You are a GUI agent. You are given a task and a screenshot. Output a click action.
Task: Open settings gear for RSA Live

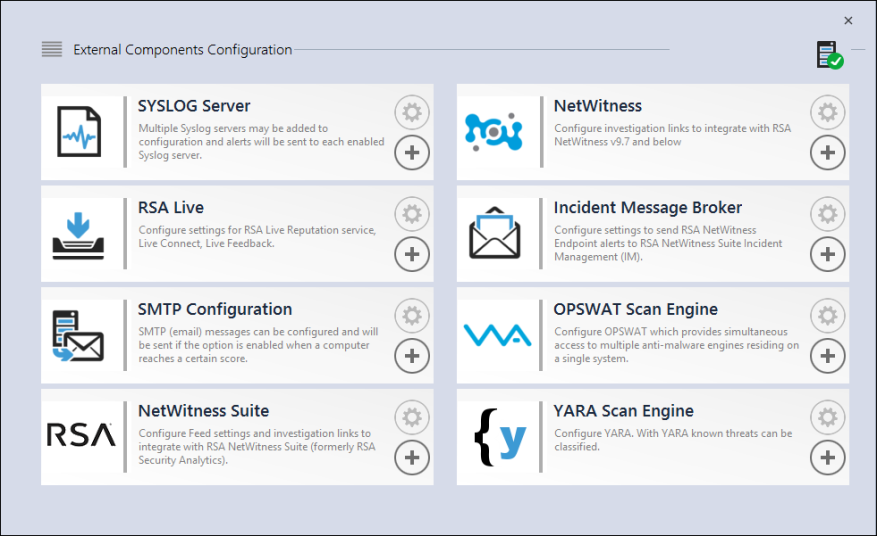pos(412,214)
